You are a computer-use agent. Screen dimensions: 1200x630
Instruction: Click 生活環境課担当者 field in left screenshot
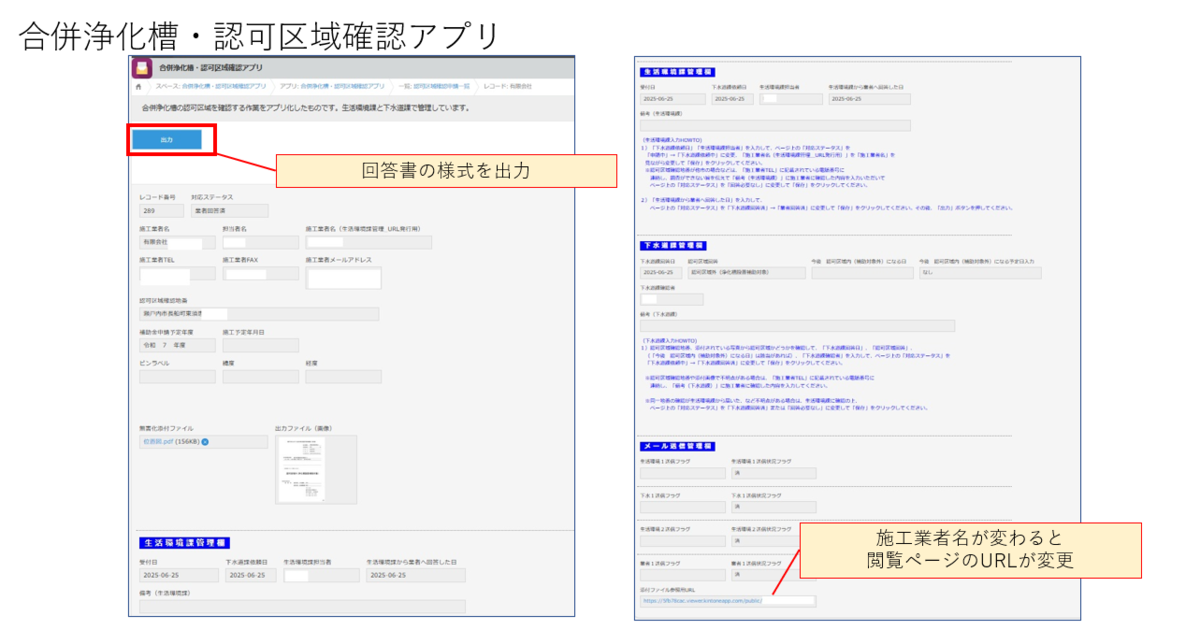coord(320,575)
